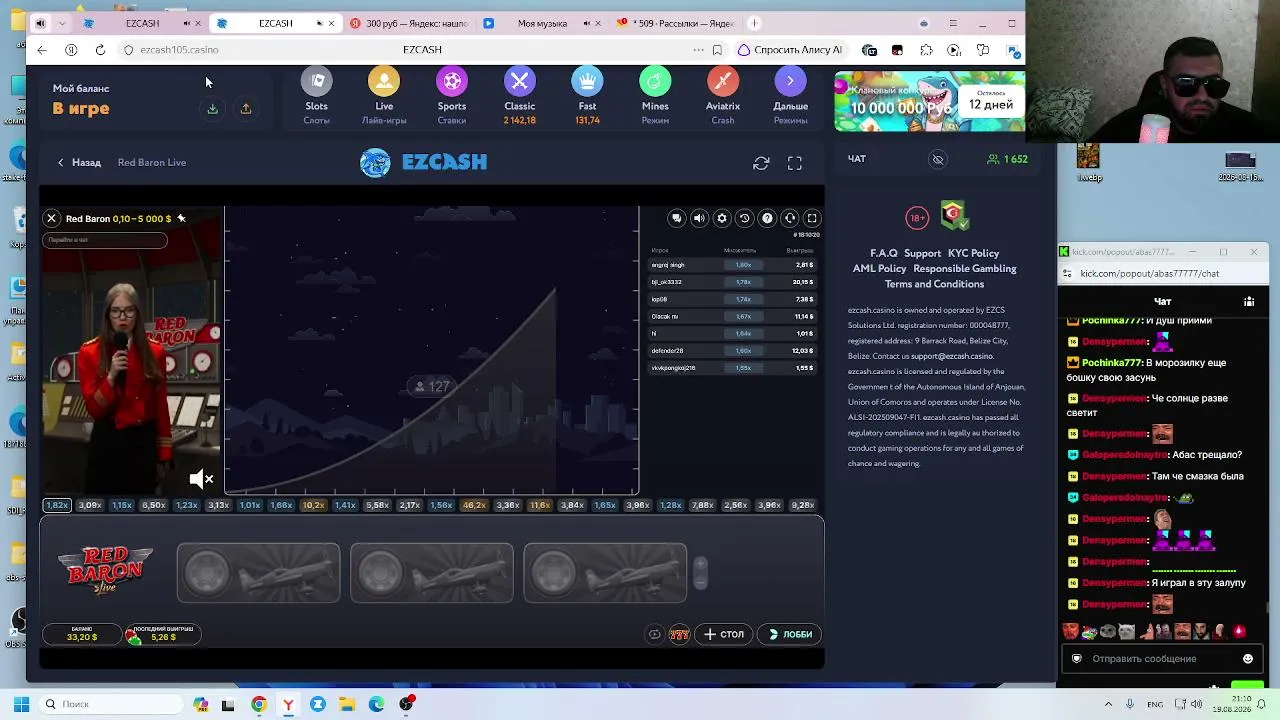Open the Classic mode icon
Screen dimensions: 1280x720
(520, 82)
